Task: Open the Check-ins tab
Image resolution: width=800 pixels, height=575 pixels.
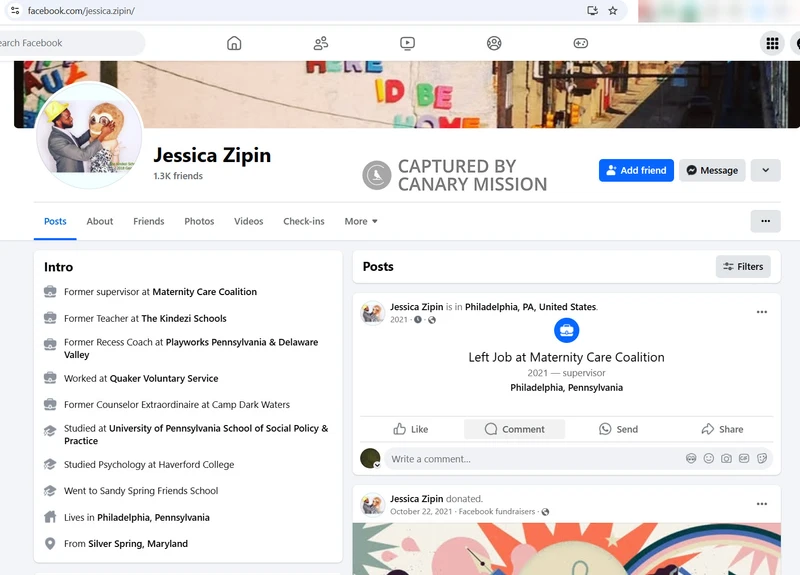Action: coord(304,221)
